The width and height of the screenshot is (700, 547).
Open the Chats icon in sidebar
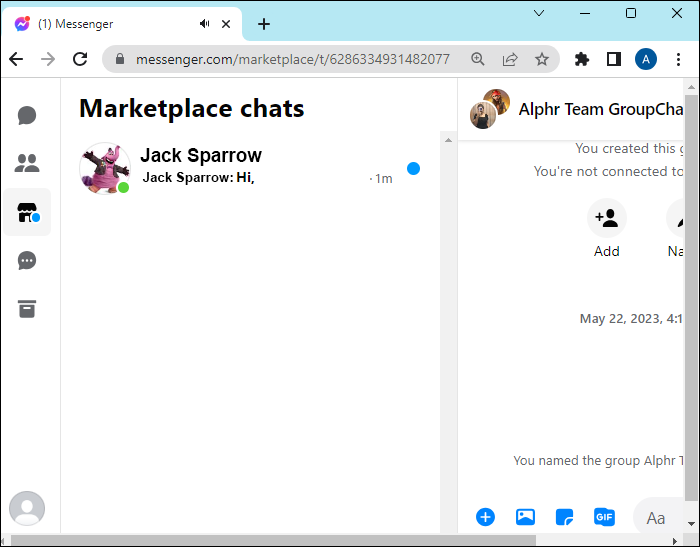[x=27, y=115]
